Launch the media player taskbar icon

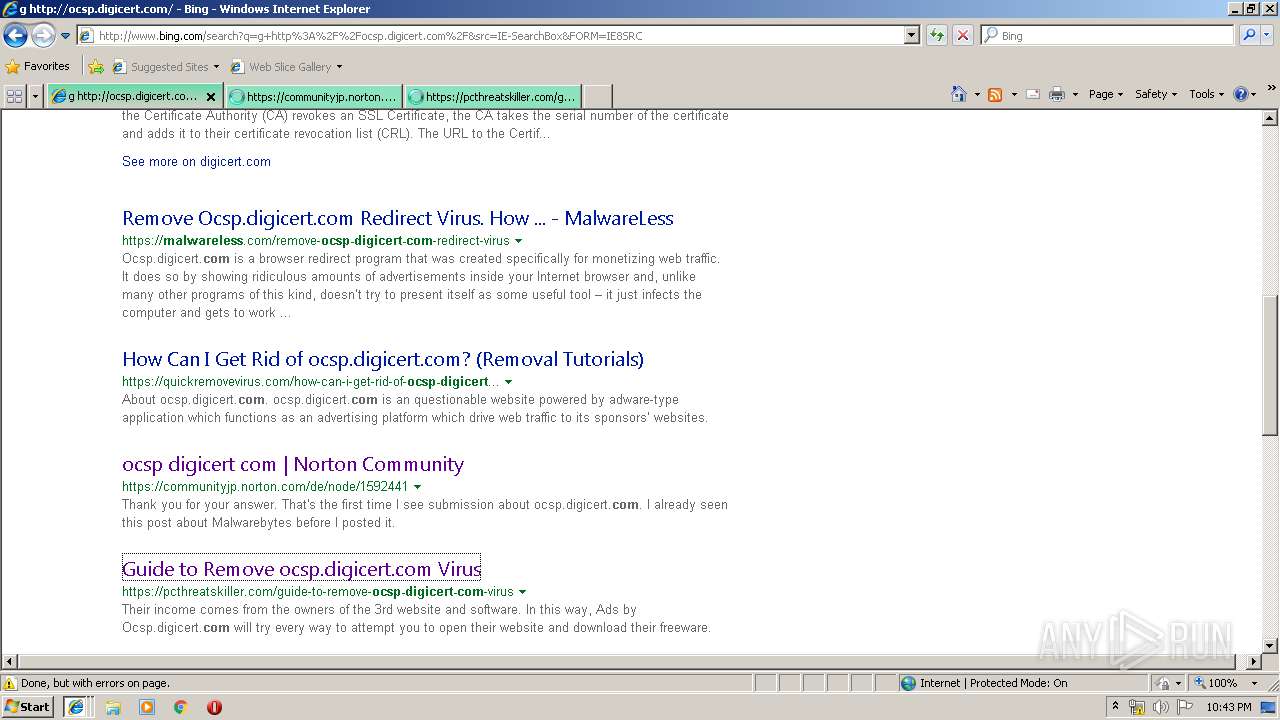click(147, 707)
